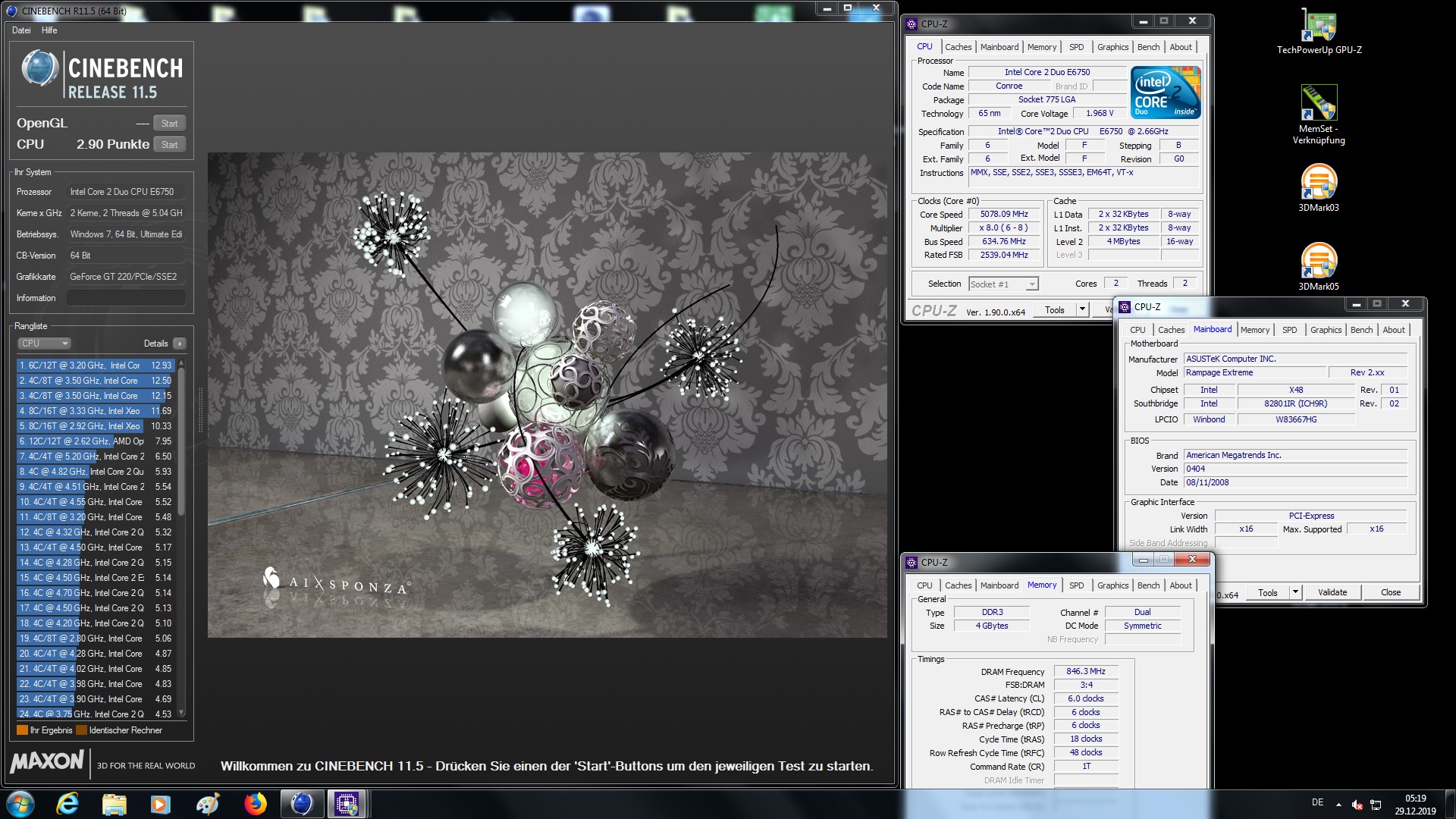The width and height of the screenshot is (1456, 819).
Task: Open Tools dropdown arrow in processor CPU-Z
Action: (1082, 309)
